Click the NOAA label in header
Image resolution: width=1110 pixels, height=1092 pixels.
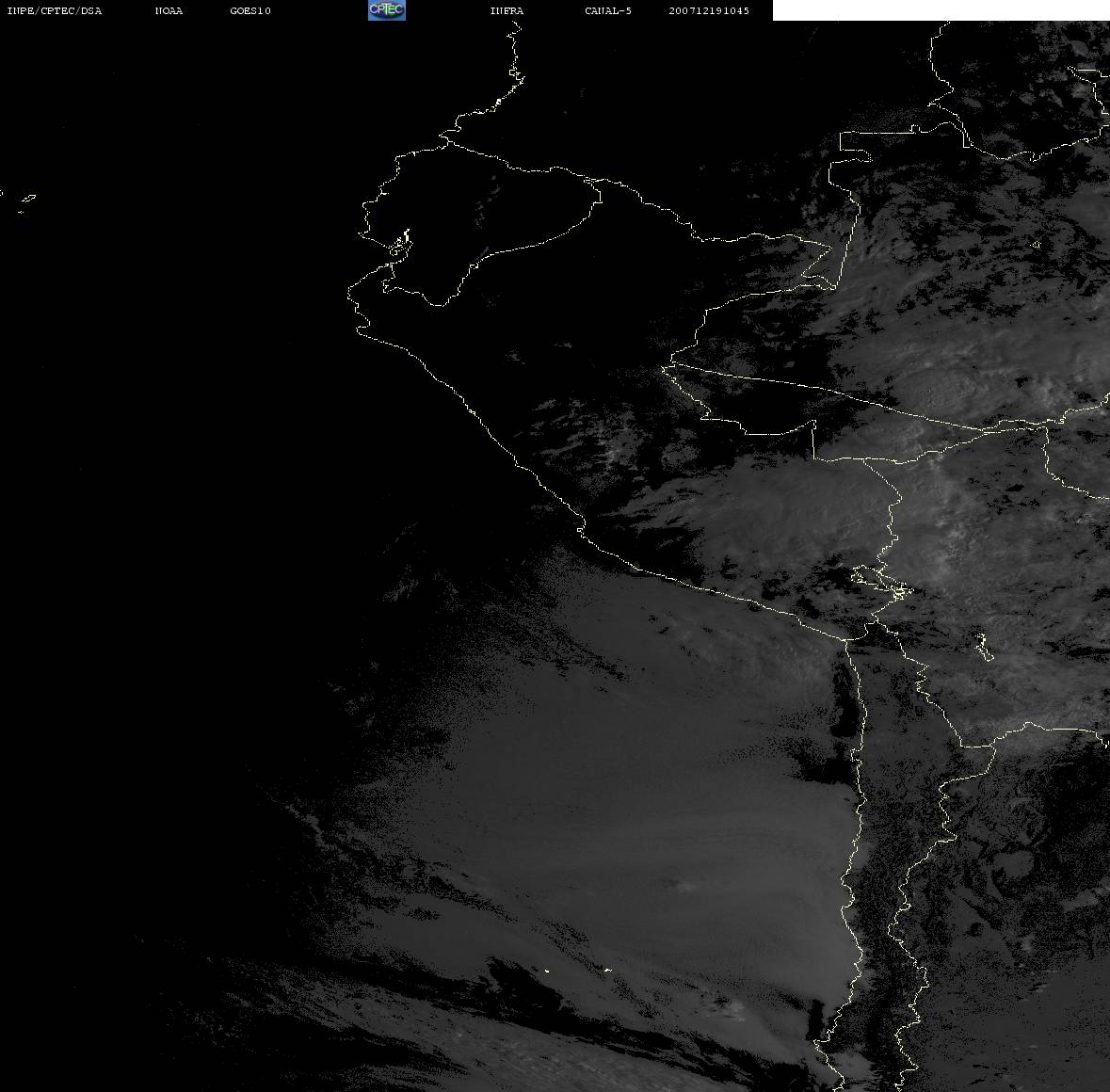coord(169,10)
